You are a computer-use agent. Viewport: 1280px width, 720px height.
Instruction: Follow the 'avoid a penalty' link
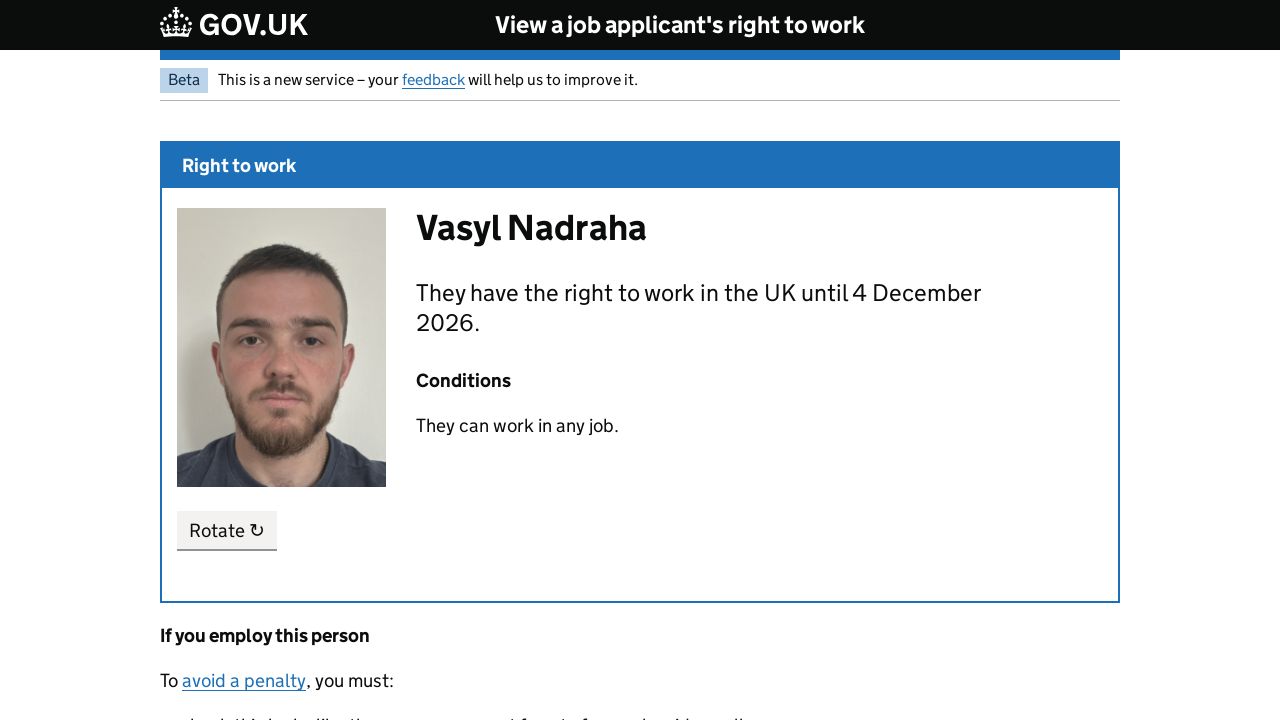(x=244, y=681)
